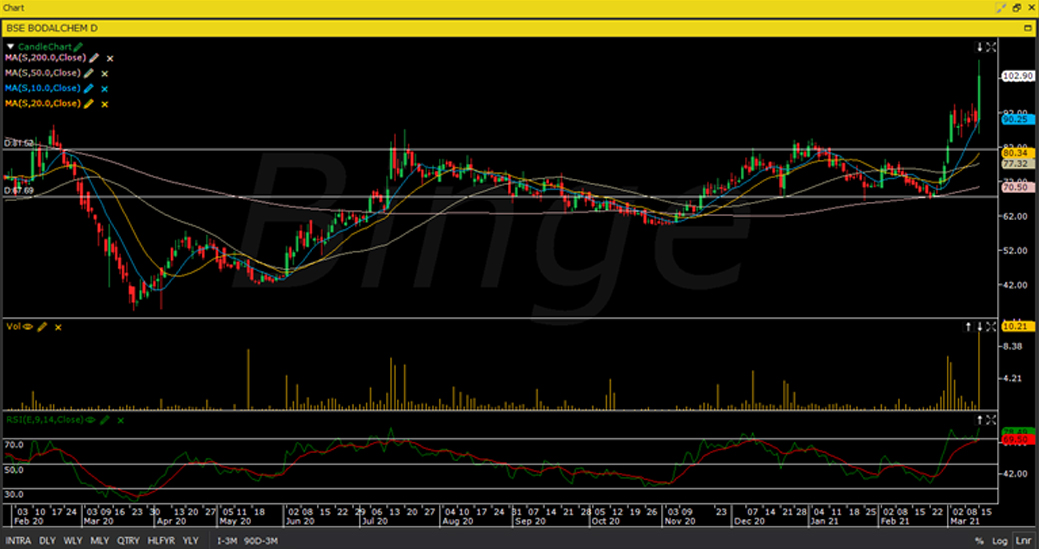Select the I-3M range button

[x=227, y=541]
